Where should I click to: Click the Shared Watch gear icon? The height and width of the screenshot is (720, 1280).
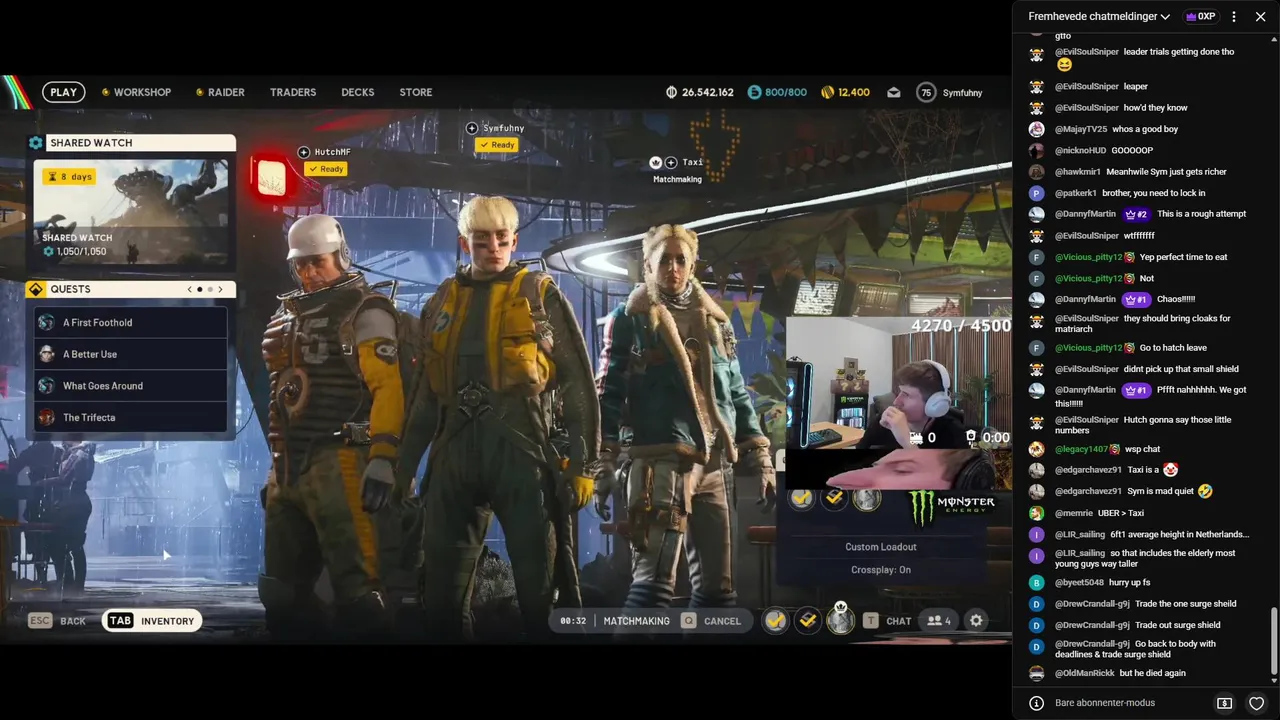point(36,143)
